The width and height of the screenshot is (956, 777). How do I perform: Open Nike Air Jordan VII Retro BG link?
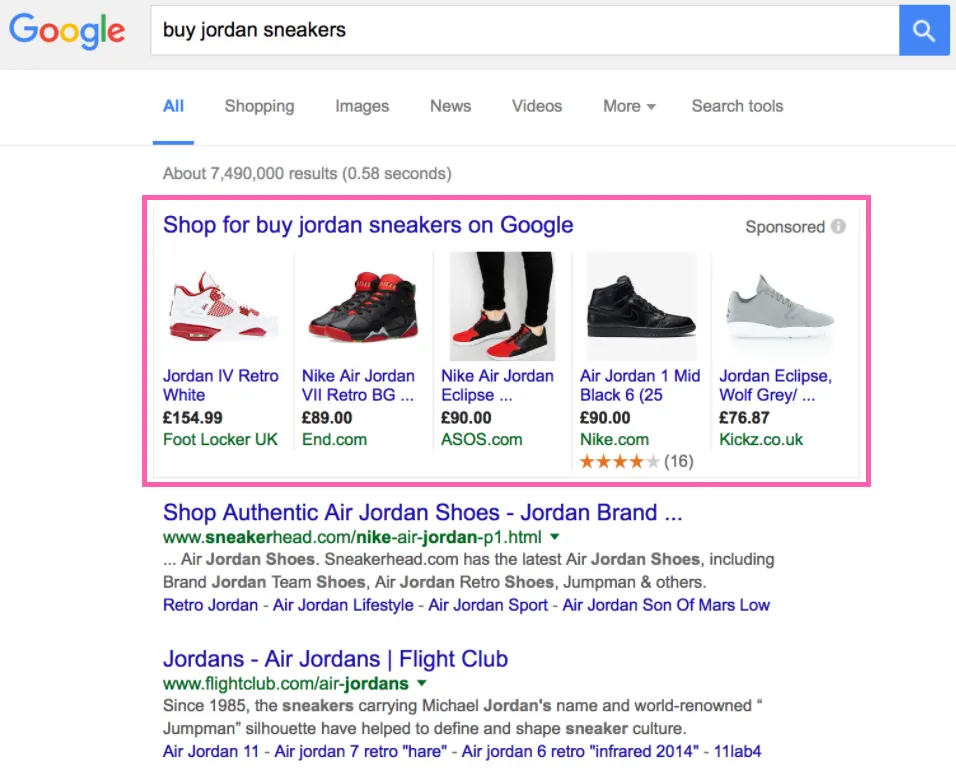(x=358, y=385)
